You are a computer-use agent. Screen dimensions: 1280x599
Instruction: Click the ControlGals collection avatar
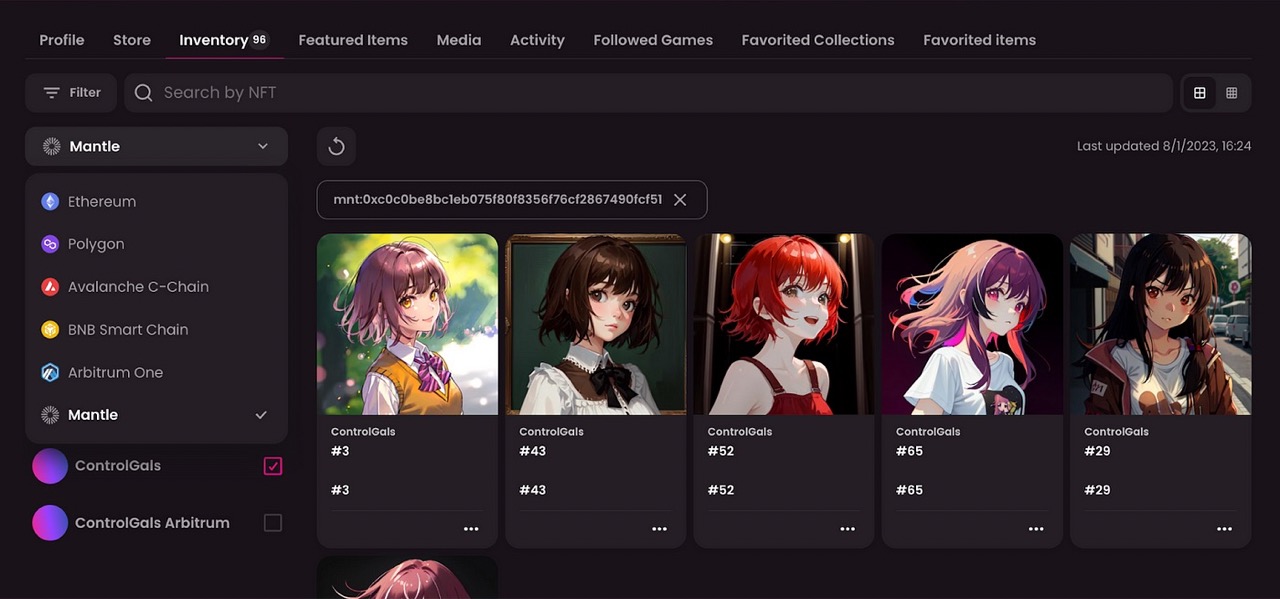(50, 466)
